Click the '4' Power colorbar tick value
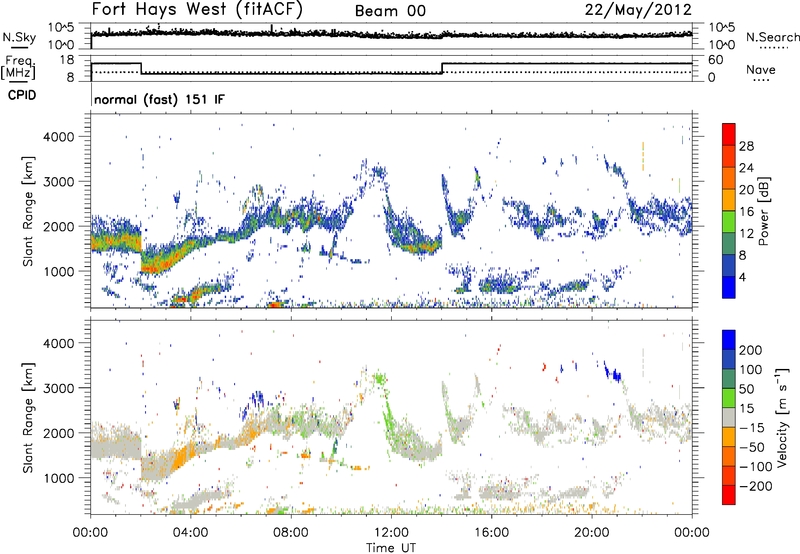The image size is (800, 554). click(742, 278)
